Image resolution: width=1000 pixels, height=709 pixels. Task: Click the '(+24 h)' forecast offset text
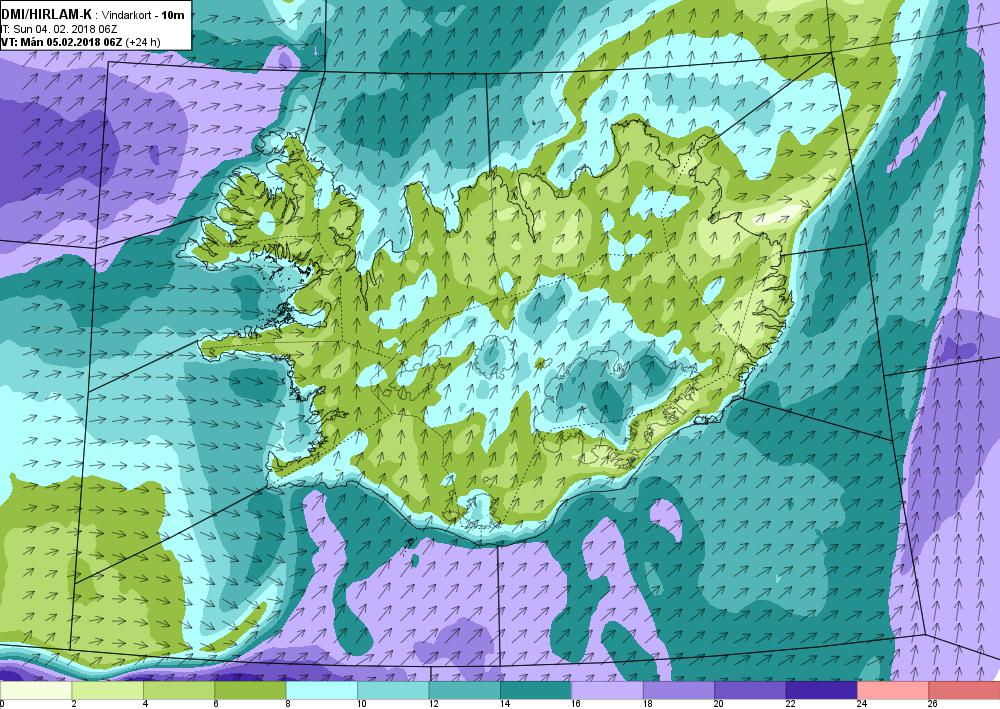(143, 43)
